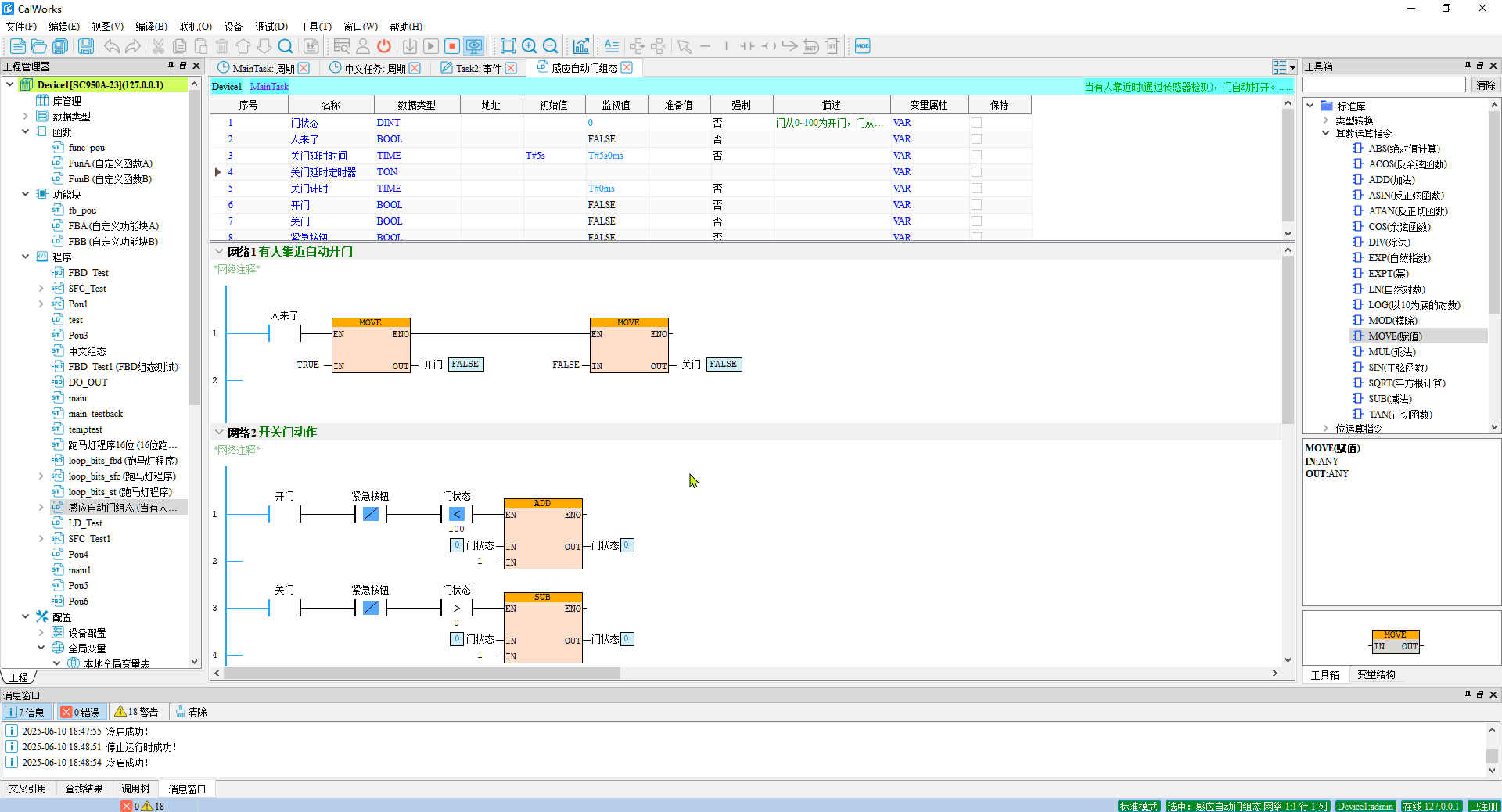
Task: Expand the 数据类型 tree node
Action: coord(26,117)
